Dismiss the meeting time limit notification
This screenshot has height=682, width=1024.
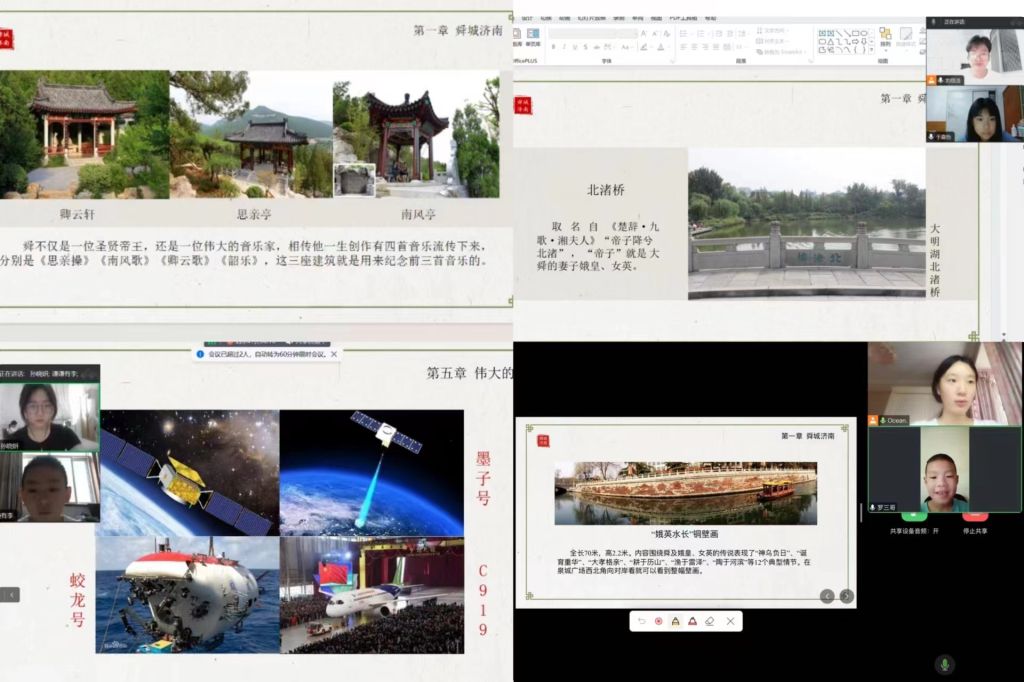[334, 354]
